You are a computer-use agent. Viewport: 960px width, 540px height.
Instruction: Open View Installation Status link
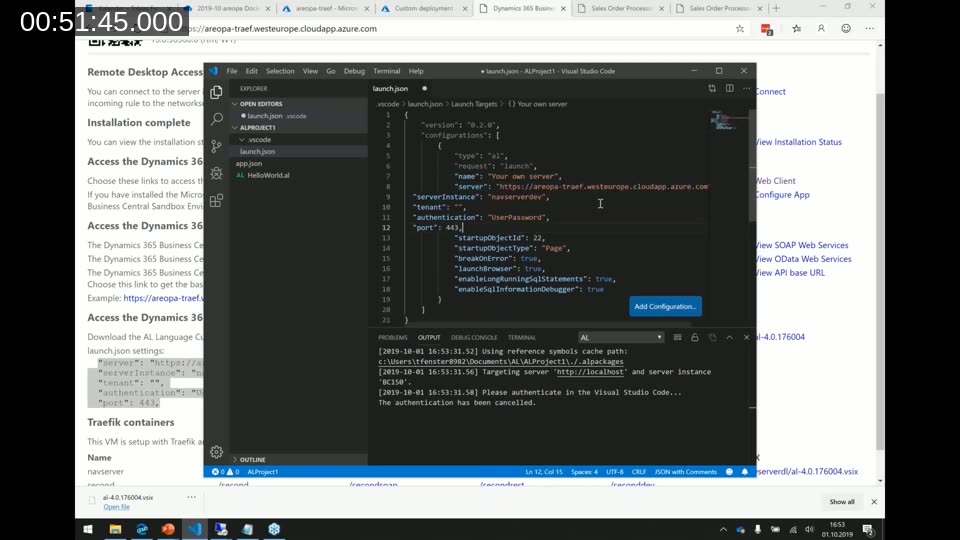tap(799, 142)
